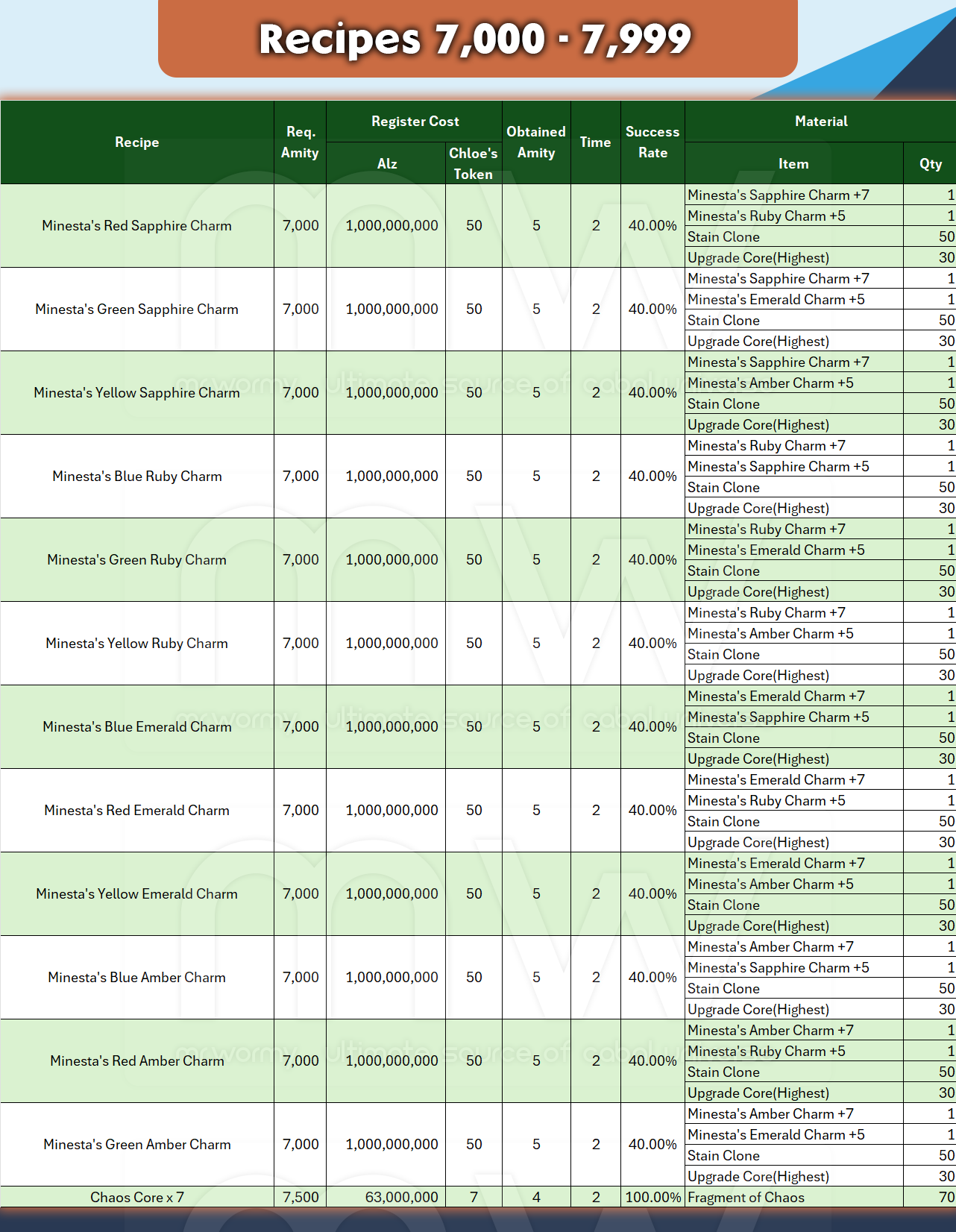956x1232 pixels.
Task: Select the Minesta's Blue Ruby Charm recipe
Action: pyautogui.click(x=137, y=477)
